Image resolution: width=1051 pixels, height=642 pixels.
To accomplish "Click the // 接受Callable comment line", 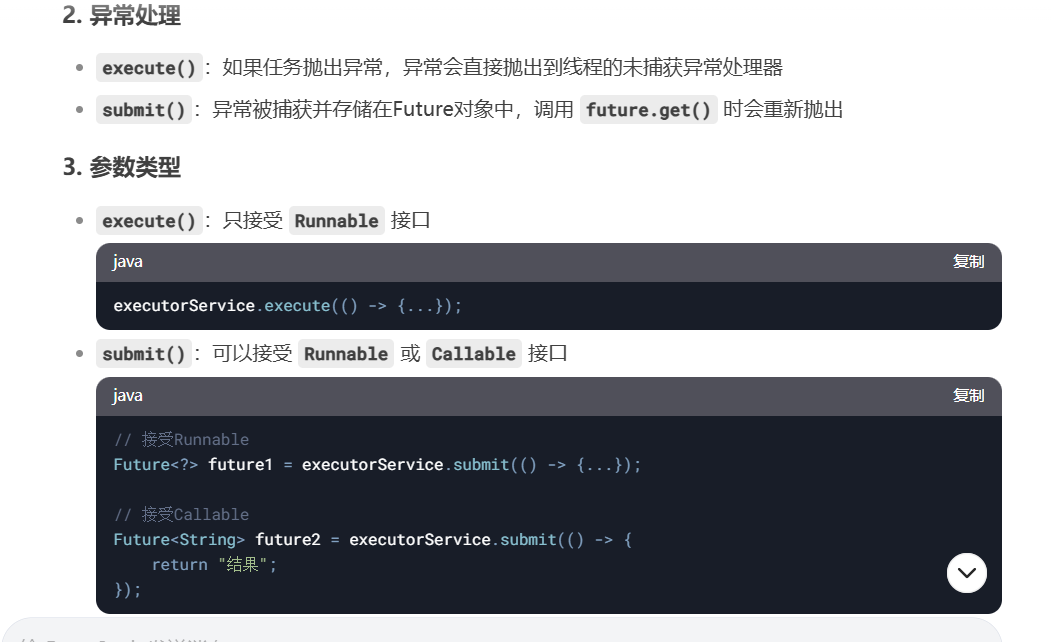I will [182, 515].
